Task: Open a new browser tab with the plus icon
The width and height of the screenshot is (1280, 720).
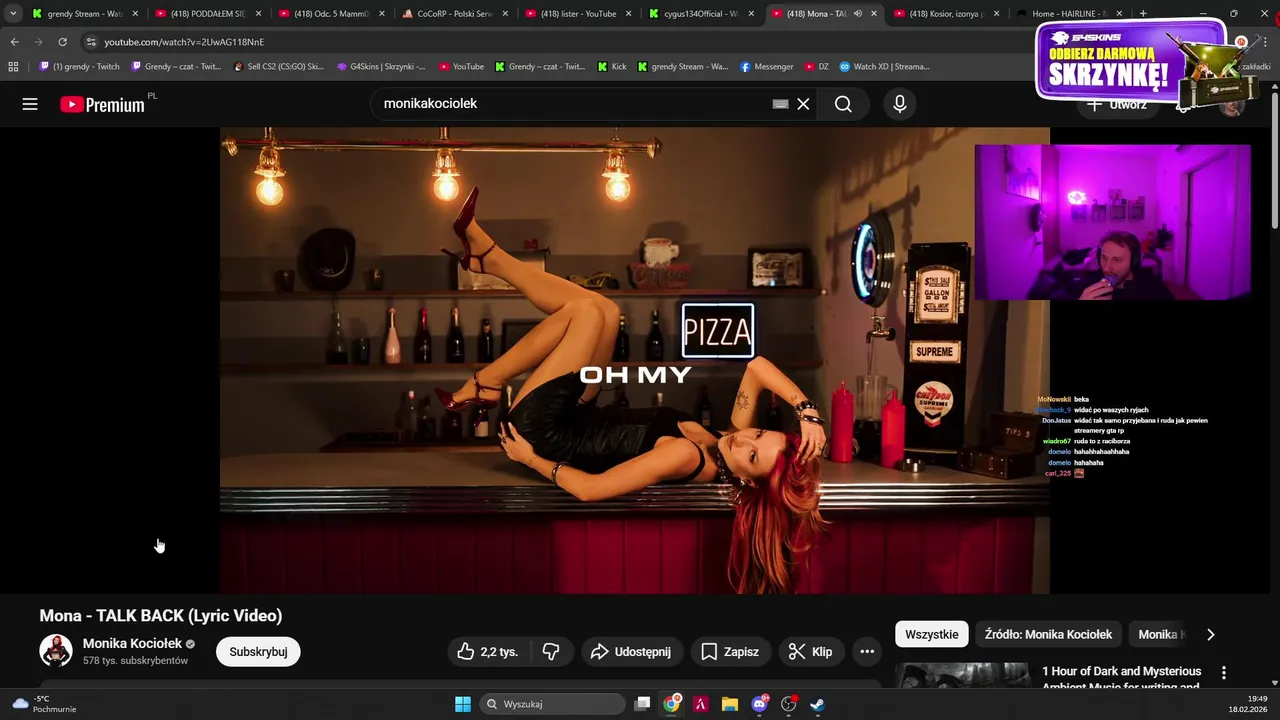Action: pos(1143,14)
